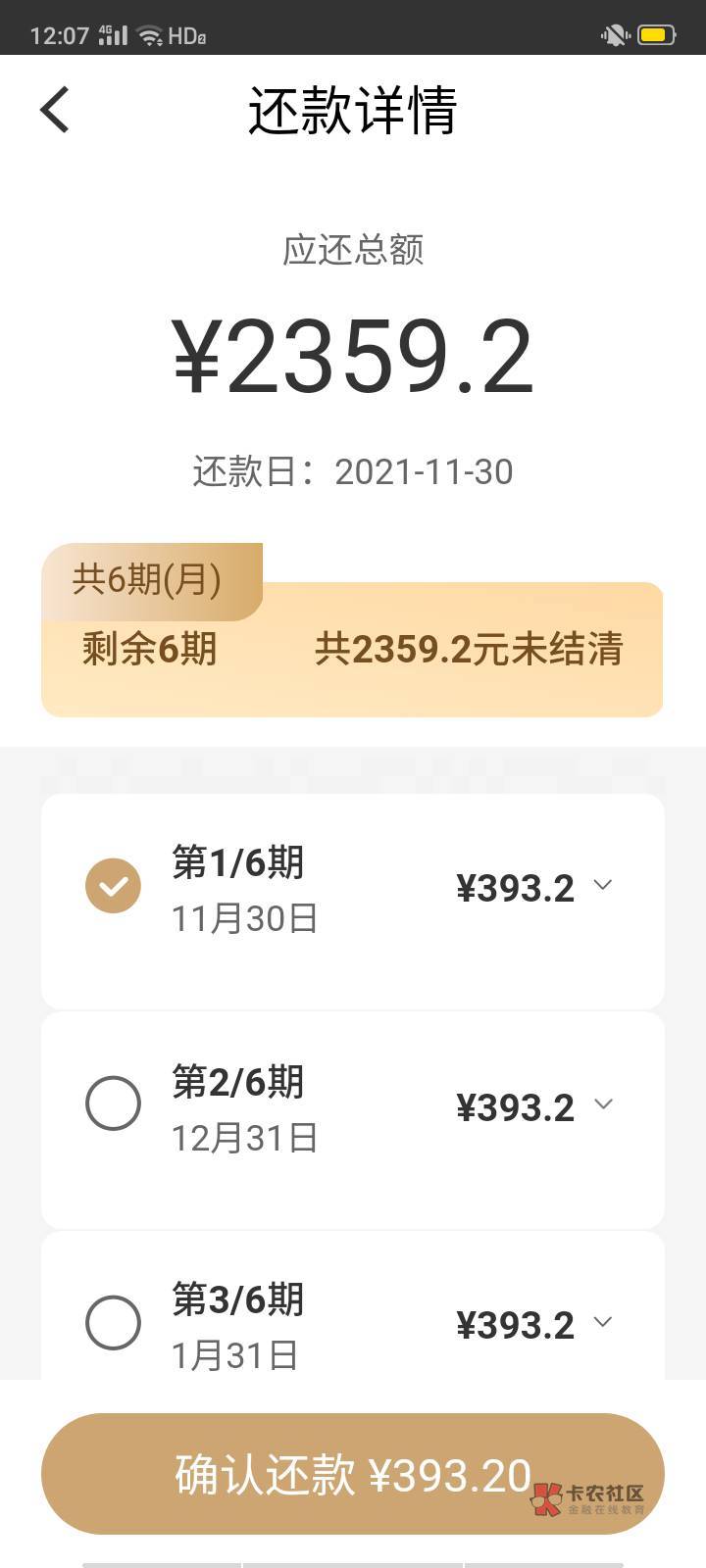Tap the 还款详情 page title
Screen dimensions: 706x1568
point(352,110)
